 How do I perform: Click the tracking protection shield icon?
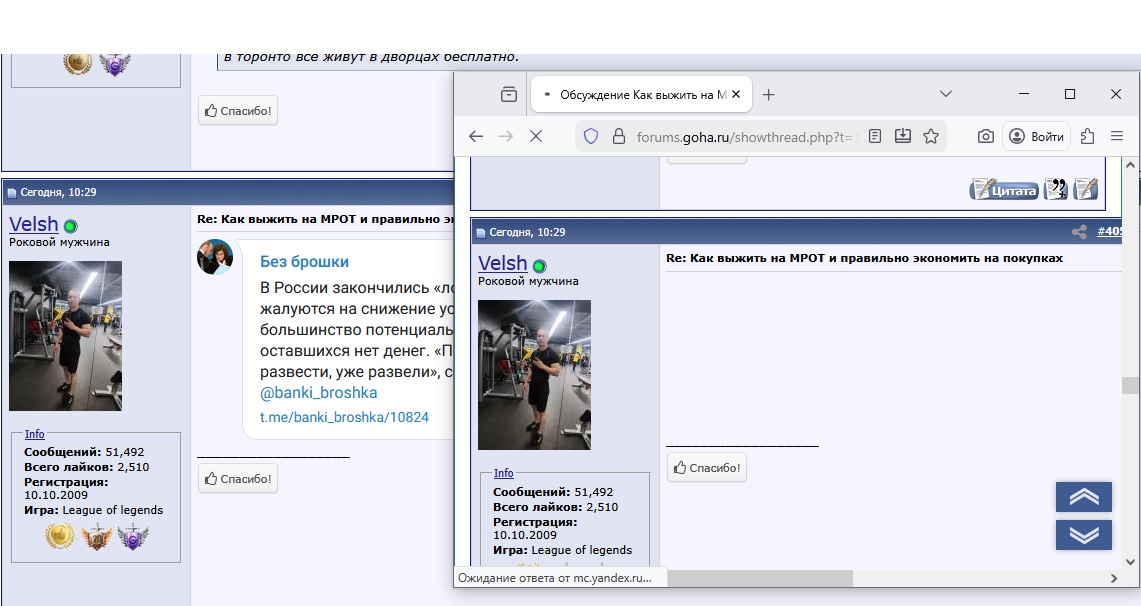[590, 136]
